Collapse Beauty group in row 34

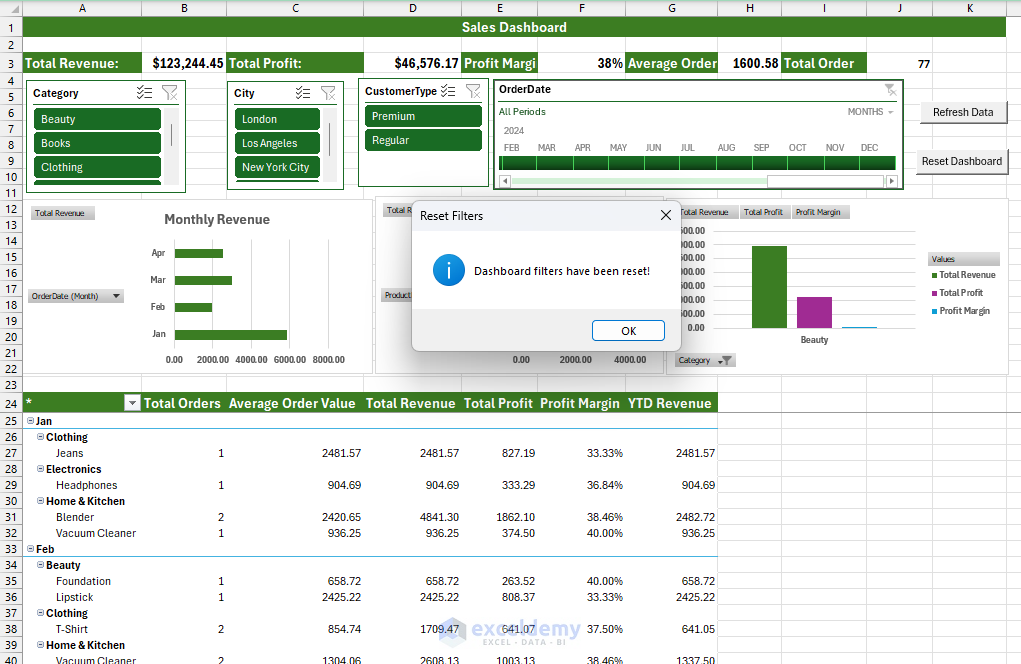(40, 565)
